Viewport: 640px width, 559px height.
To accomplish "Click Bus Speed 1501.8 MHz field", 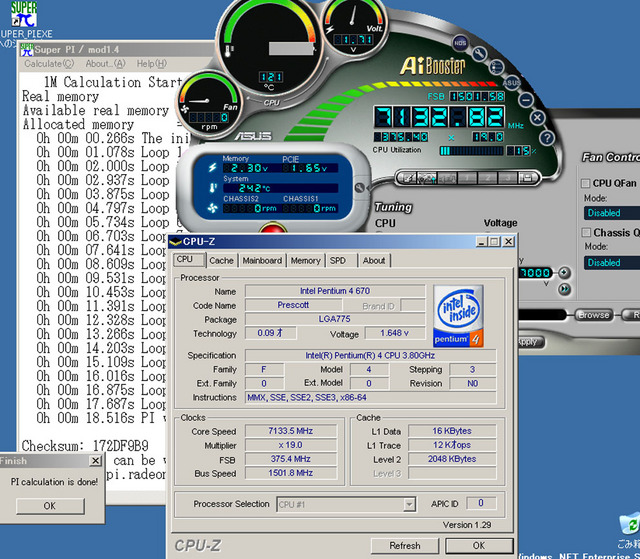I will [291, 473].
